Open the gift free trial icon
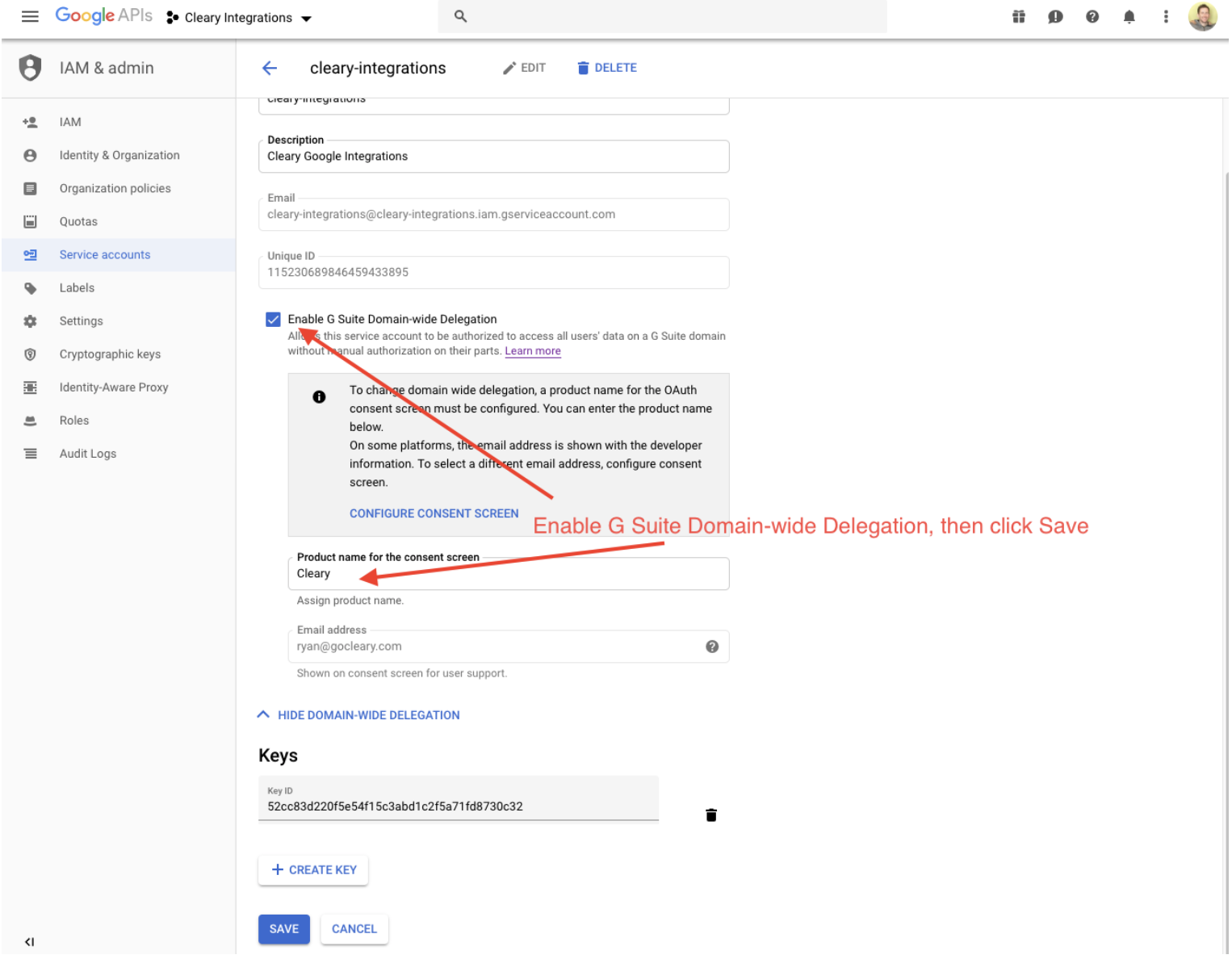This screenshot has height=959, width=1232. pyautogui.click(x=1019, y=16)
